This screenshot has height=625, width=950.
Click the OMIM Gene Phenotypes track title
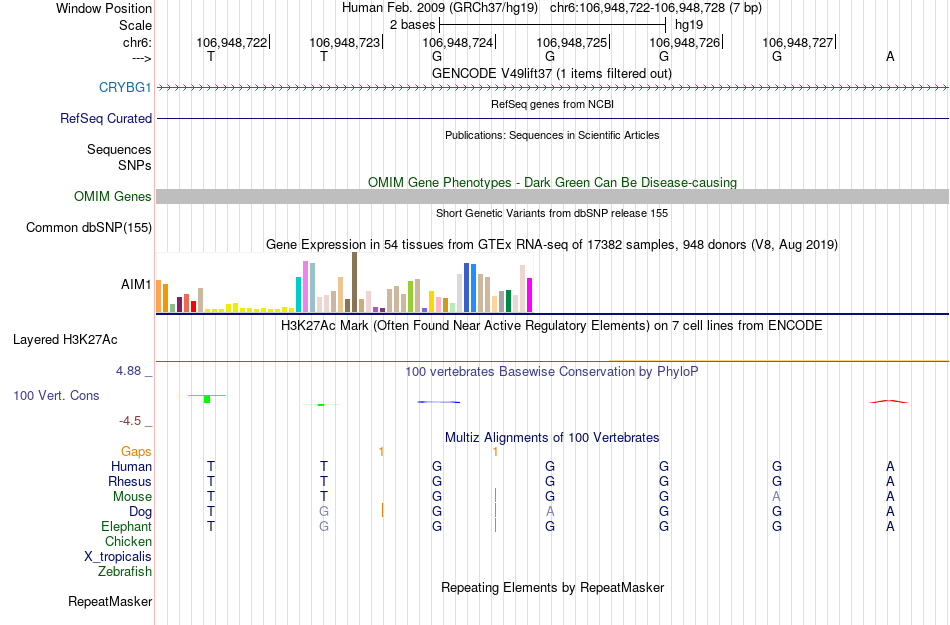click(x=552, y=182)
